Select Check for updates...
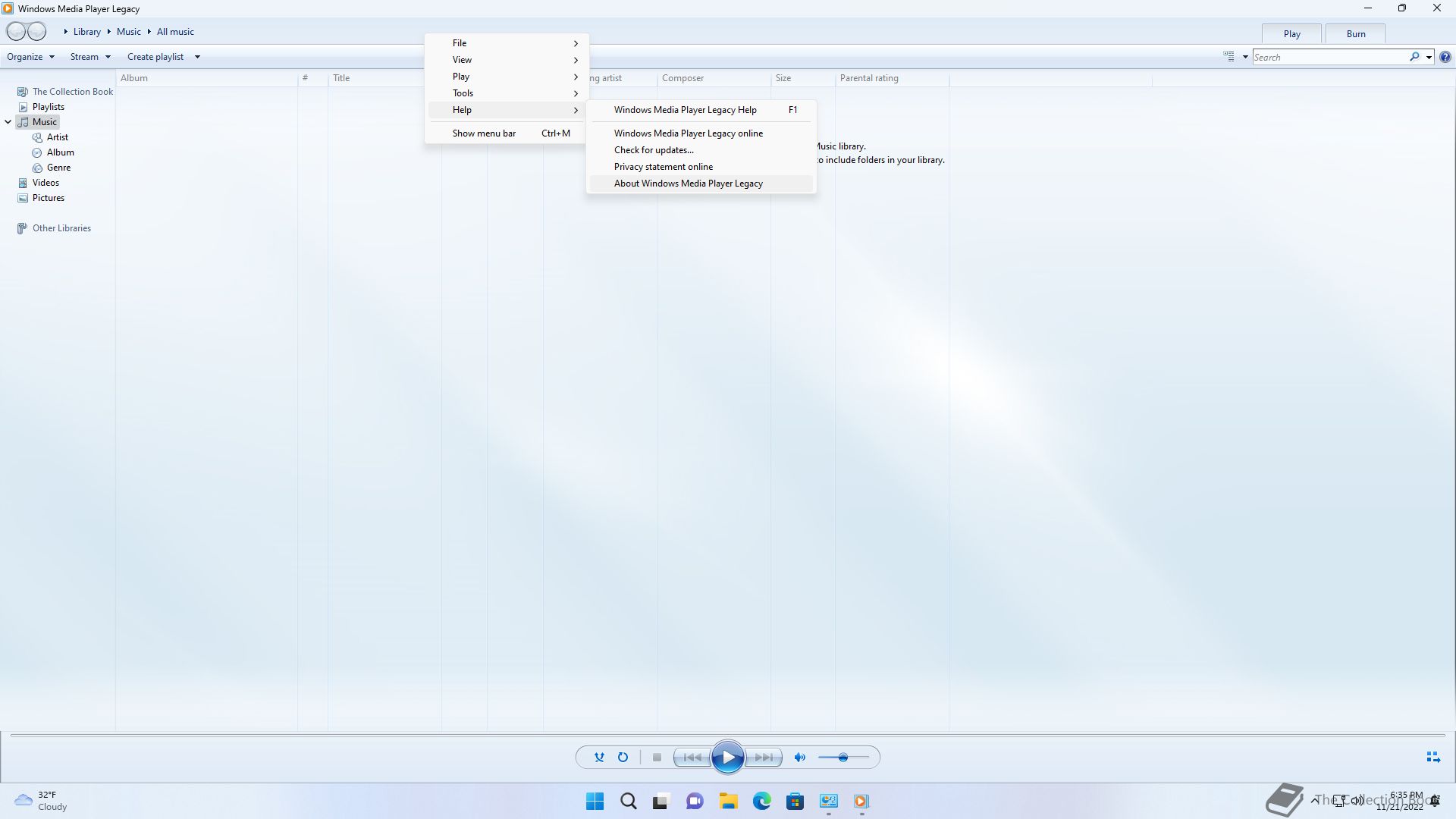 tap(701, 150)
